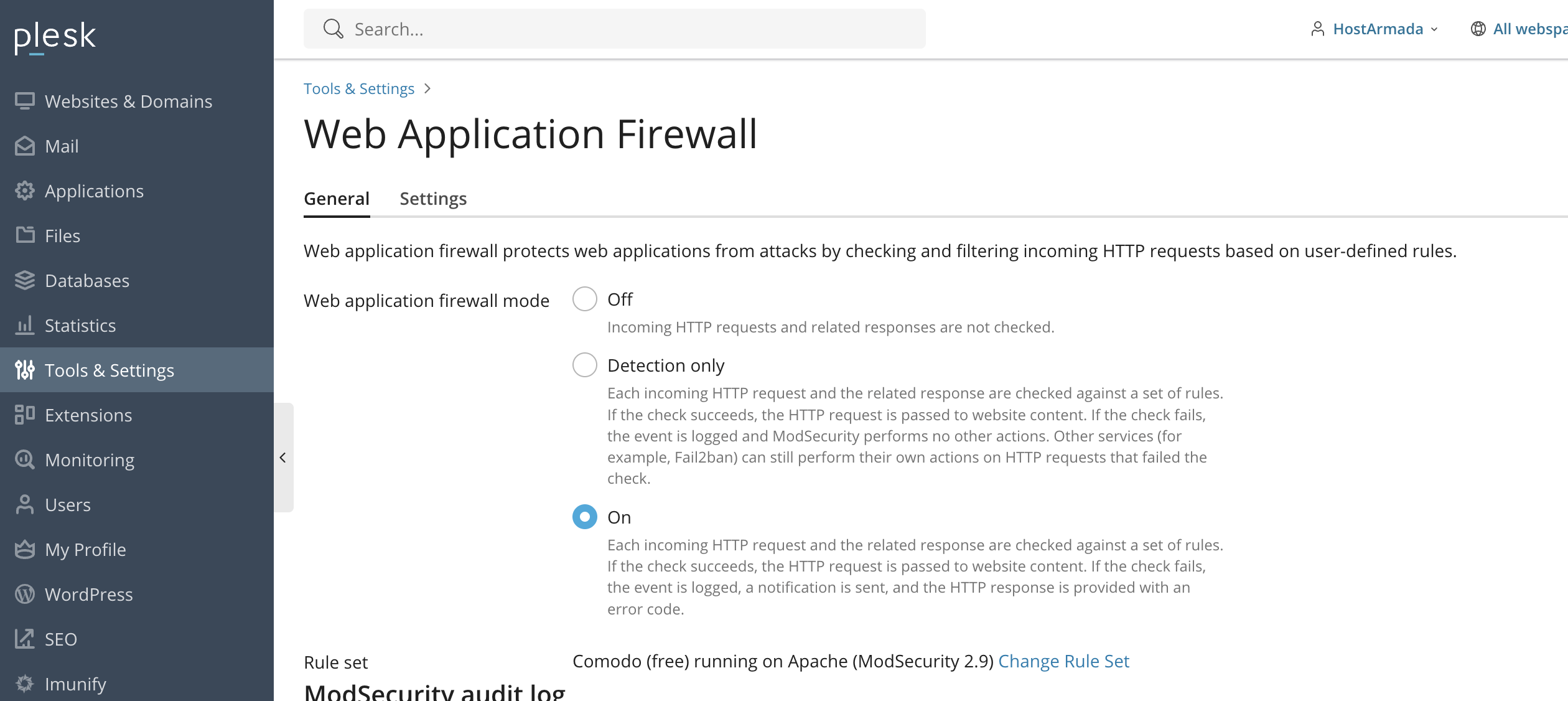This screenshot has height=701, width=1568.
Task: Open Extensions via grid blocks icon
Action: click(x=25, y=415)
